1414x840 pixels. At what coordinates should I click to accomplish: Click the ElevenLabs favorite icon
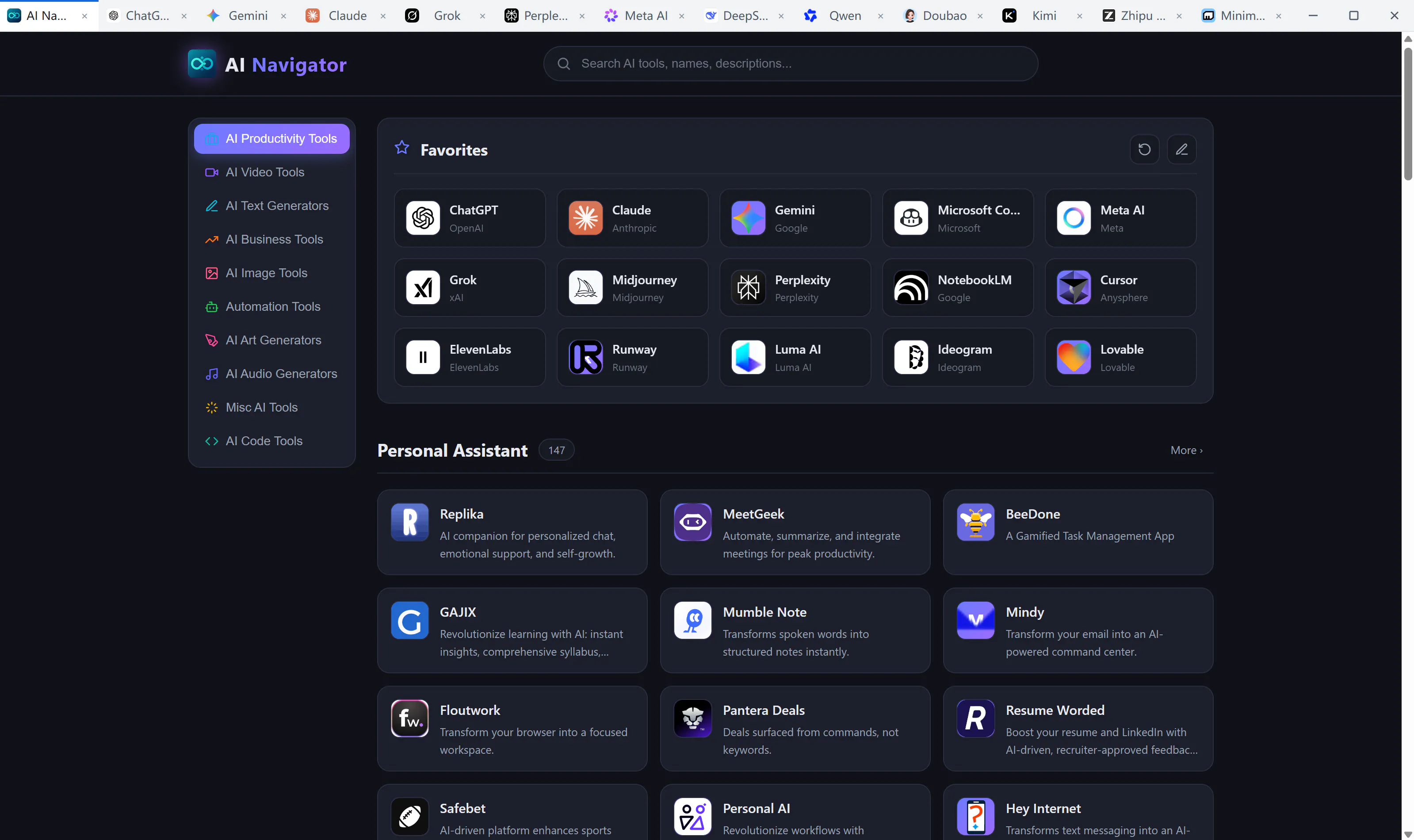pyautogui.click(x=423, y=357)
